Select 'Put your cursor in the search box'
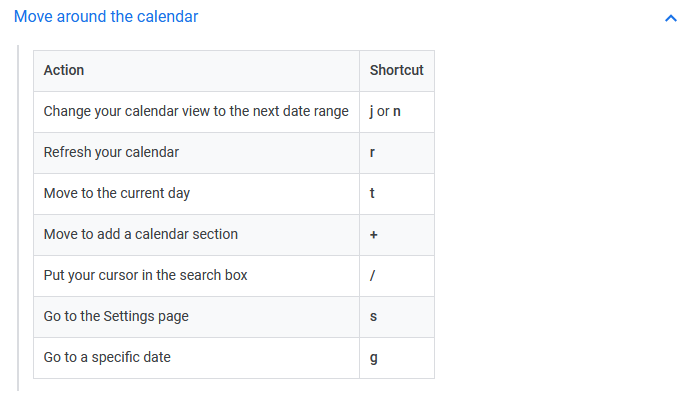This screenshot has height=399, width=699. coord(145,275)
